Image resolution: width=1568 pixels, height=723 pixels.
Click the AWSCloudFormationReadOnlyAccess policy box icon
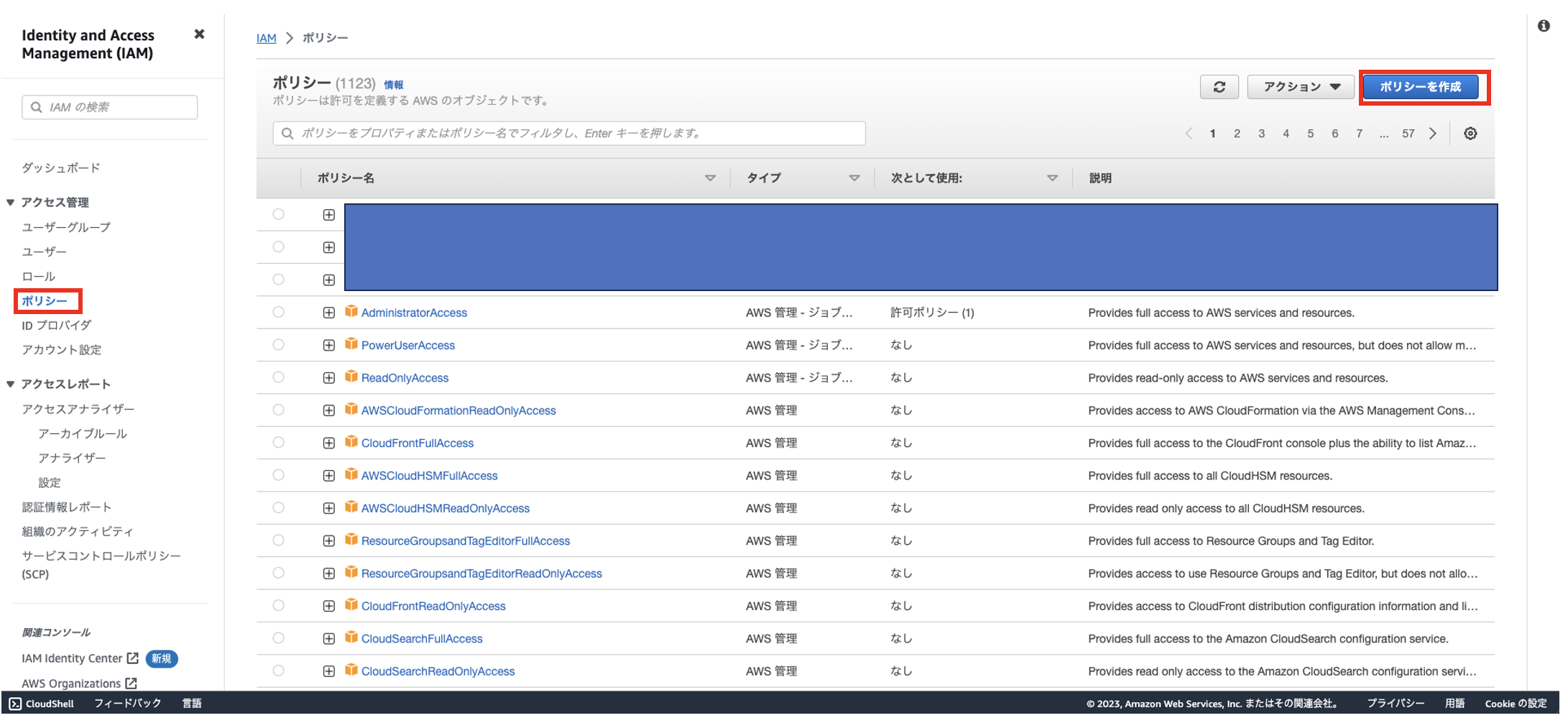351,410
